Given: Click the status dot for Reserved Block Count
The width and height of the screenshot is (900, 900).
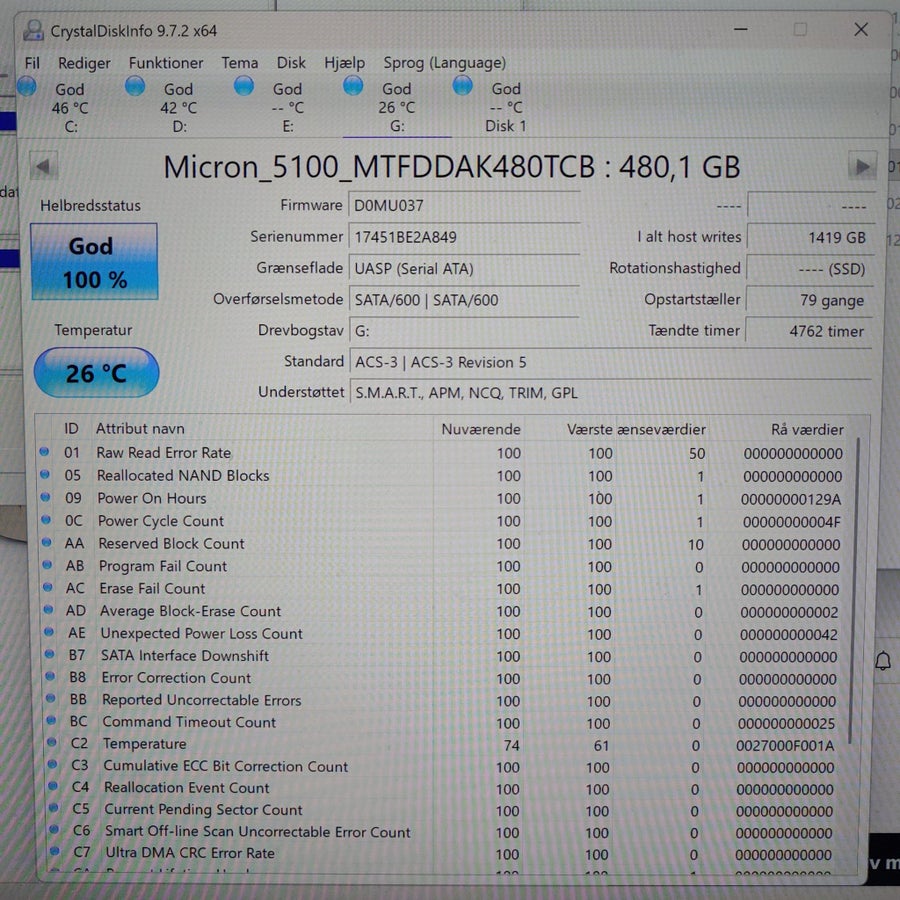Looking at the screenshot, I should pos(46,542).
